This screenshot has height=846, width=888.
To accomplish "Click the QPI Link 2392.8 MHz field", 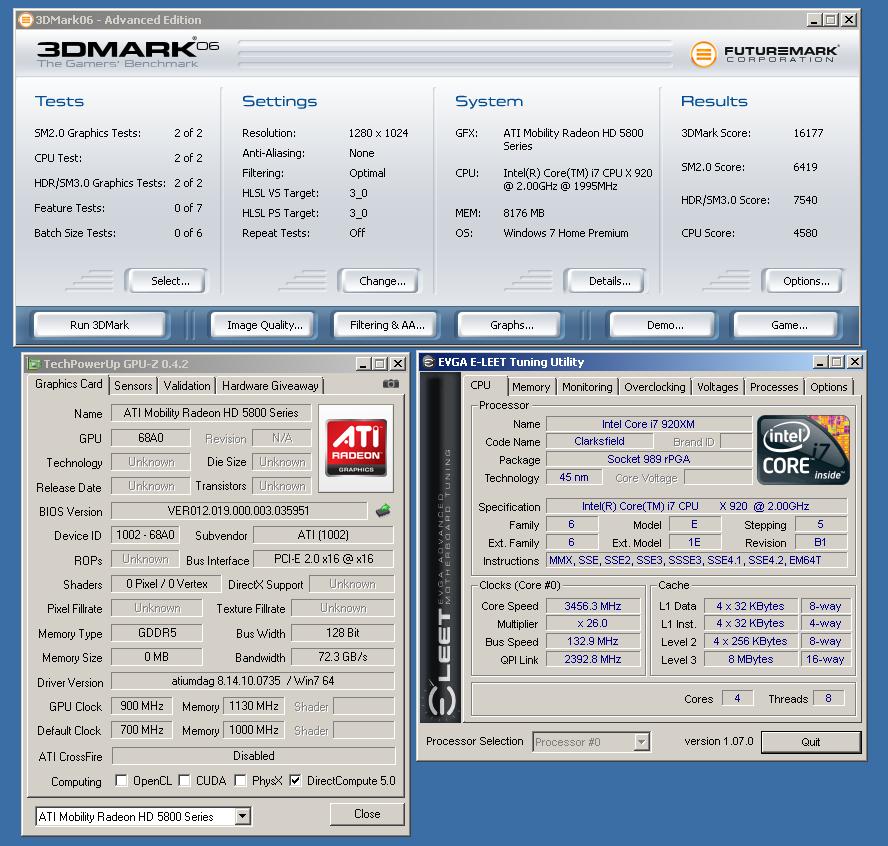I will click(592, 659).
